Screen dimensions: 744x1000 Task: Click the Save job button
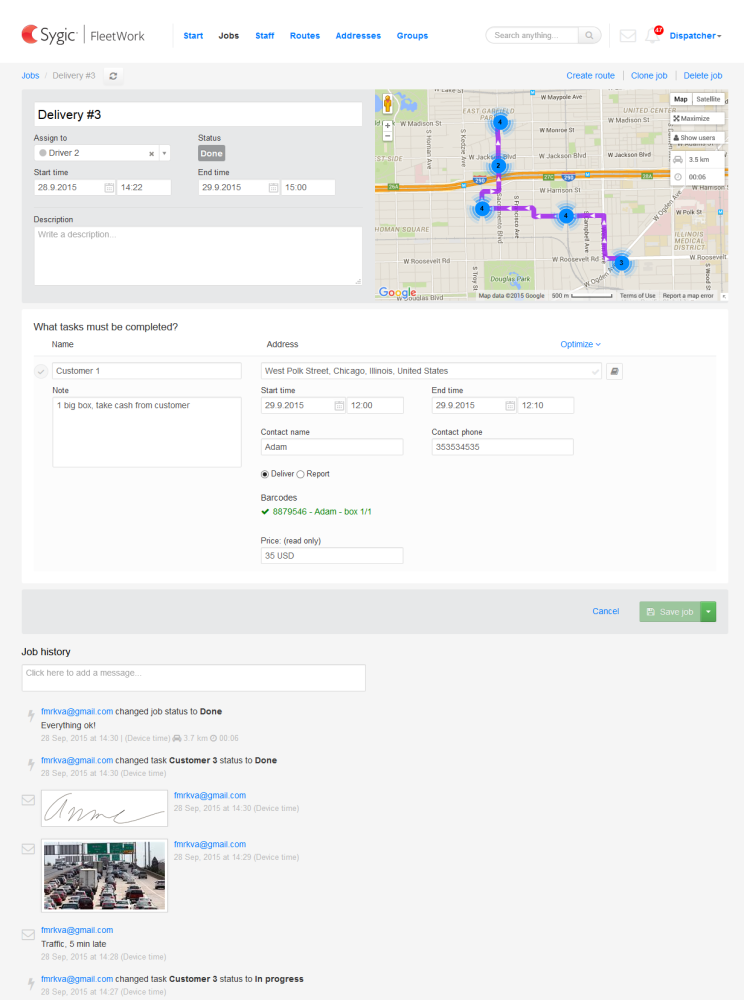pyautogui.click(x=670, y=612)
